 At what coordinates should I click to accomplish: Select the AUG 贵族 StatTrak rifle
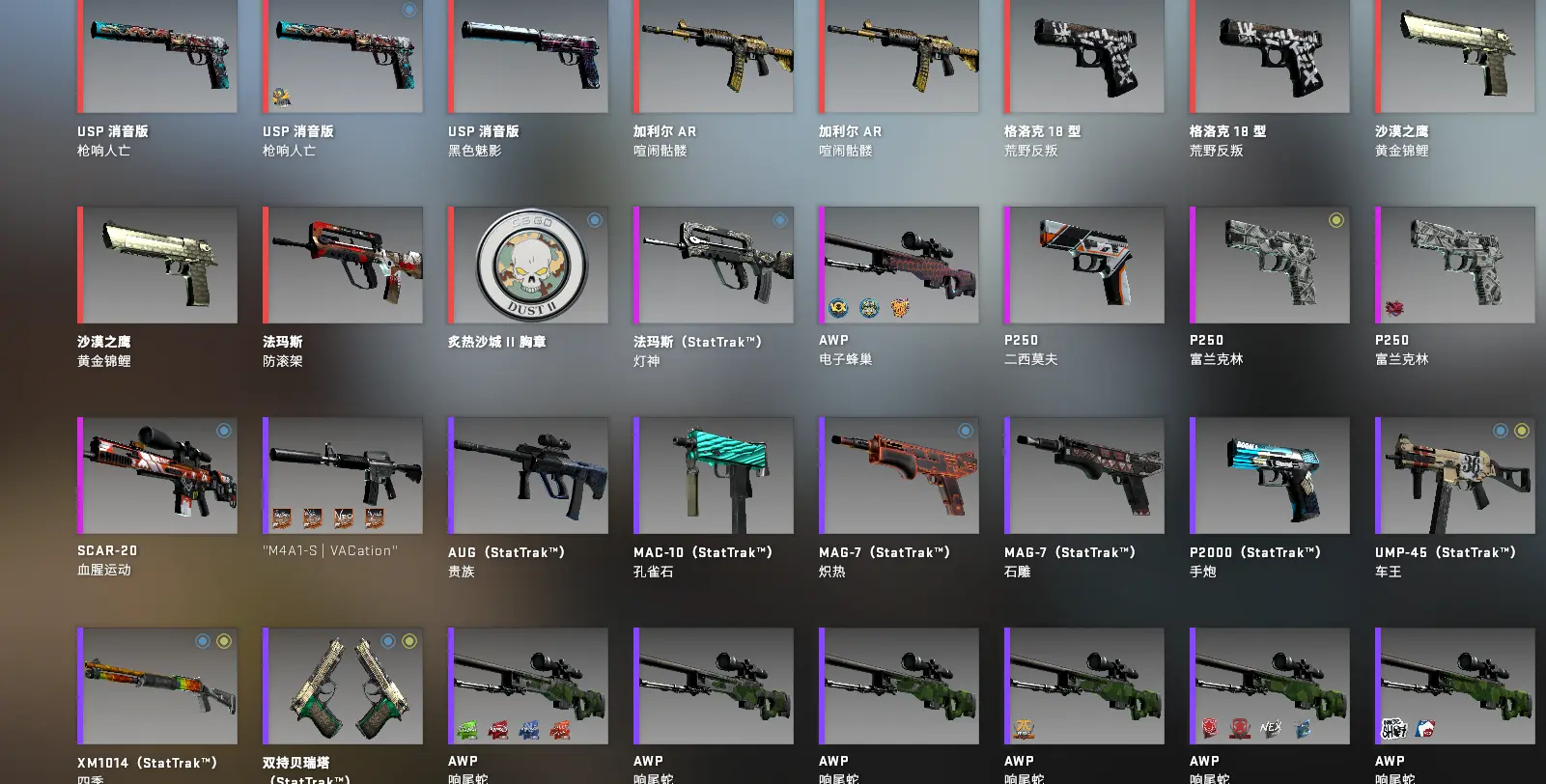click(528, 475)
